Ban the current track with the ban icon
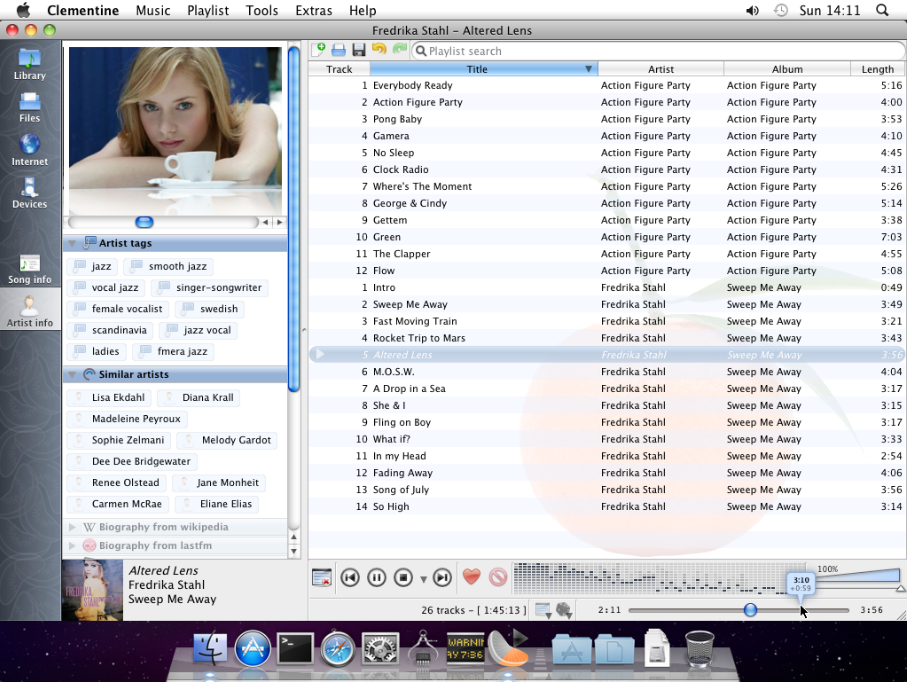Screen dimensions: 907x682 (497, 577)
